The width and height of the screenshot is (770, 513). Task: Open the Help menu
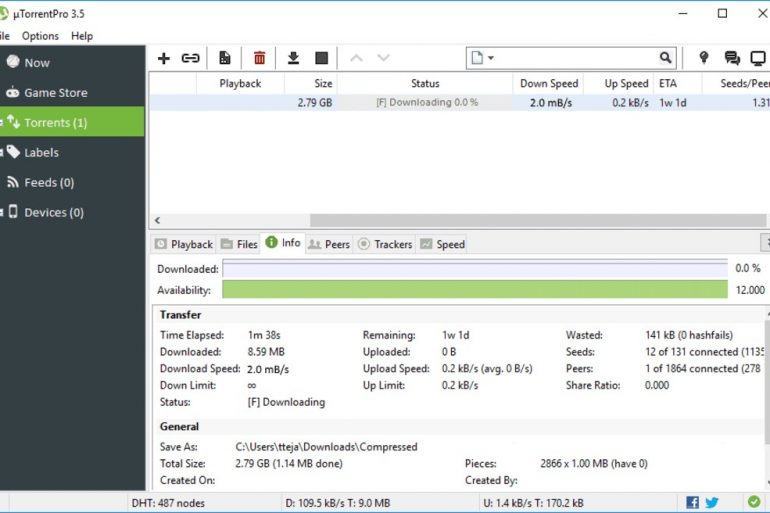82,36
